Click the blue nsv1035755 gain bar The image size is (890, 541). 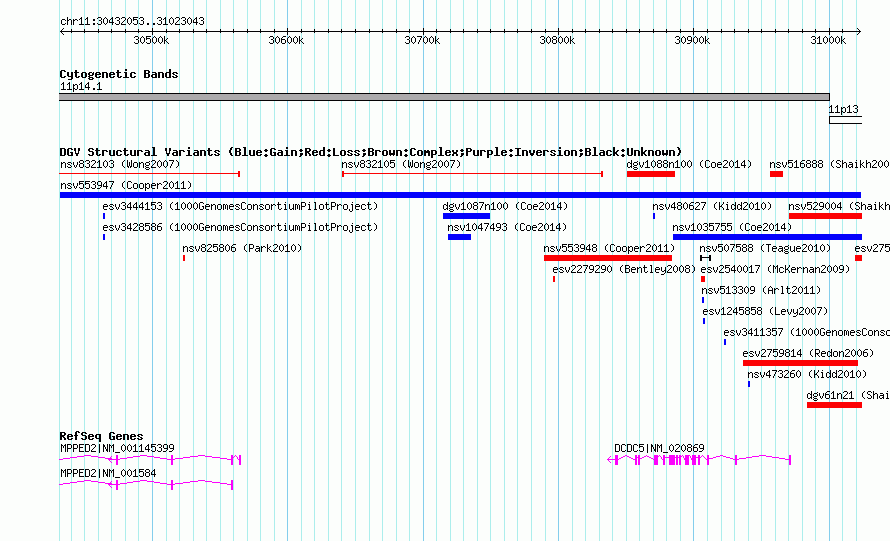[767, 237]
